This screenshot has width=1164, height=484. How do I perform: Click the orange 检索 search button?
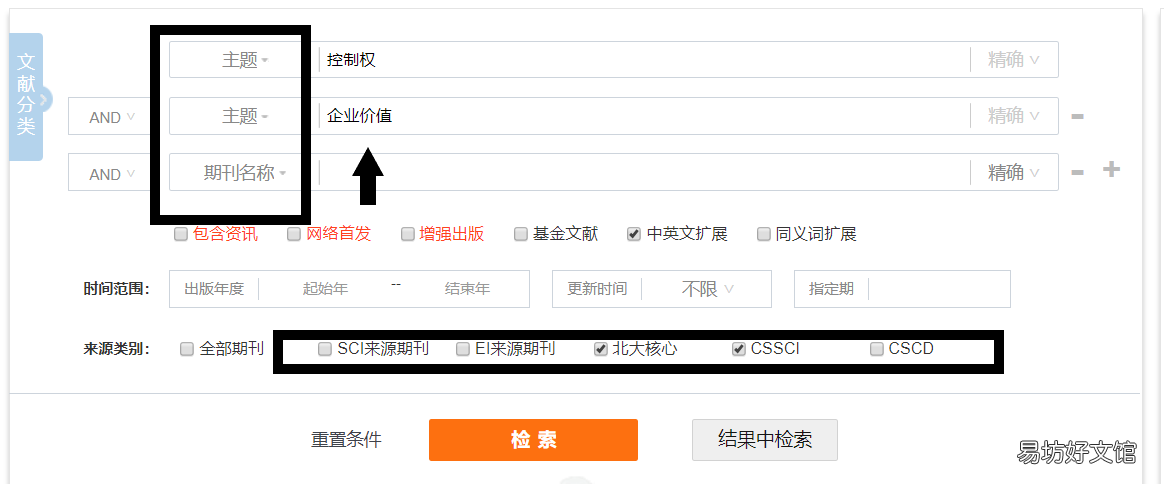coord(533,440)
